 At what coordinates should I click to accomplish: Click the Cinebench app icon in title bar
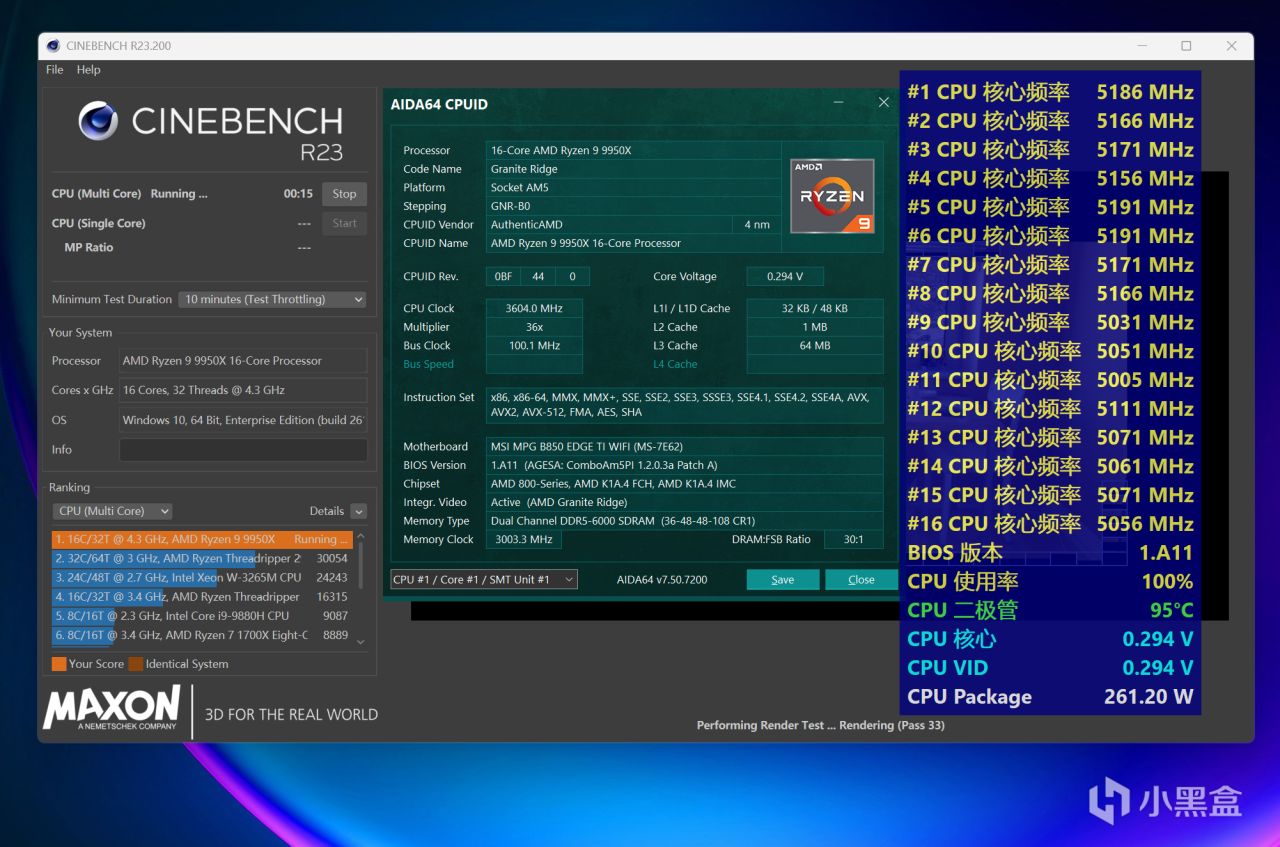click(52, 46)
